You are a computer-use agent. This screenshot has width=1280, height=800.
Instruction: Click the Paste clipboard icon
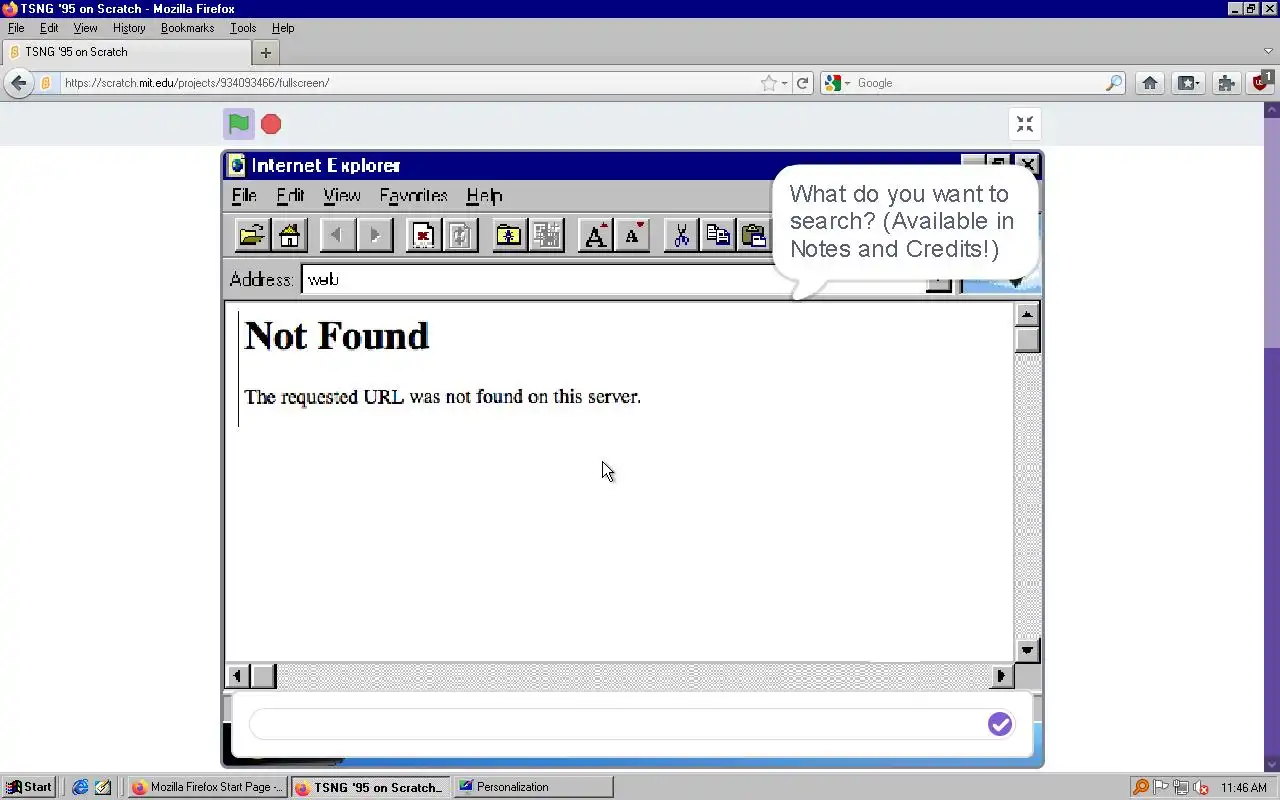[x=753, y=235]
